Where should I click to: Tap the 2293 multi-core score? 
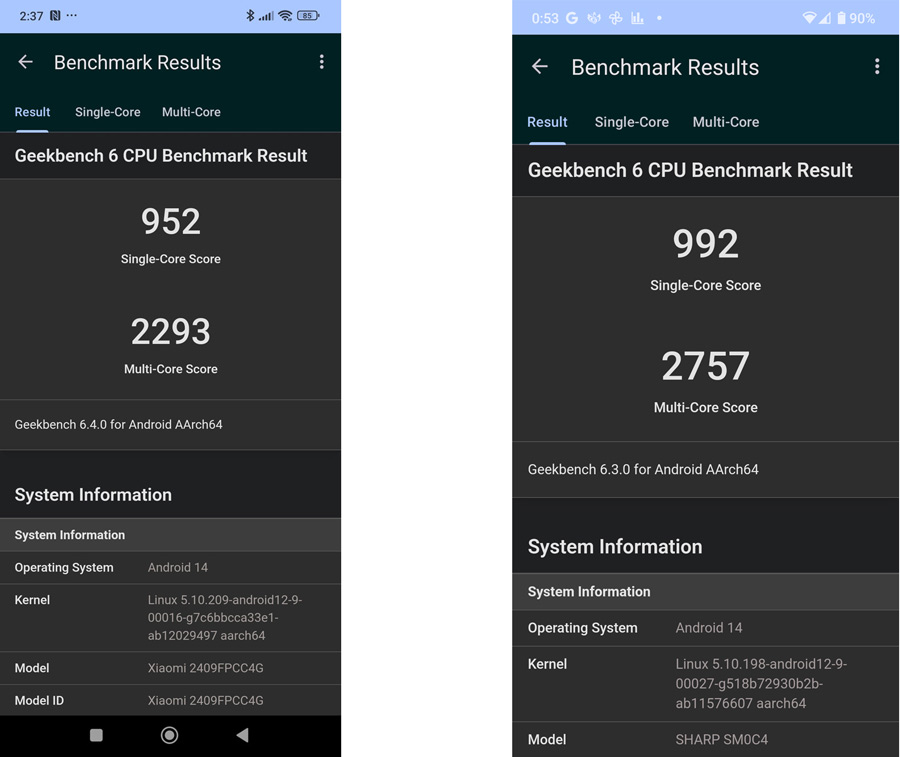pyautogui.click(x=170, y=332)
